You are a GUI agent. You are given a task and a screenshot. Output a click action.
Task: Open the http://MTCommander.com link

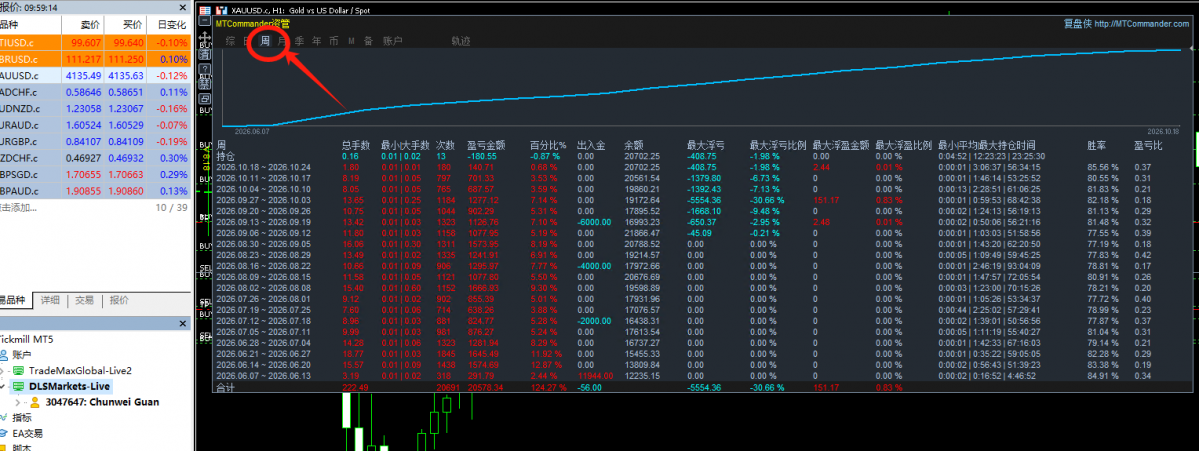coord(1141,24)
